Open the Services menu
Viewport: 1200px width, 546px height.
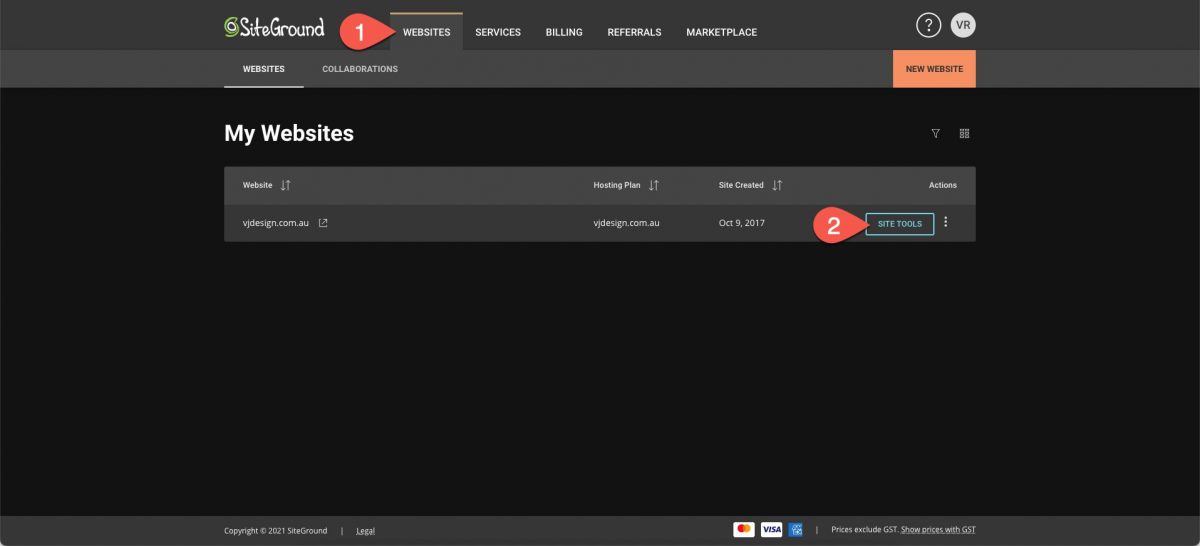(x=498, y=32)
